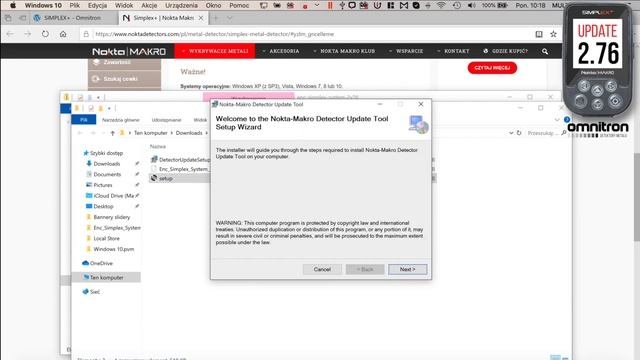Image resolution: width=640 pixels, height=360 pixels.
Task: Click the Wi-Fi icon in menu bar
Action: tap(441, 5)
